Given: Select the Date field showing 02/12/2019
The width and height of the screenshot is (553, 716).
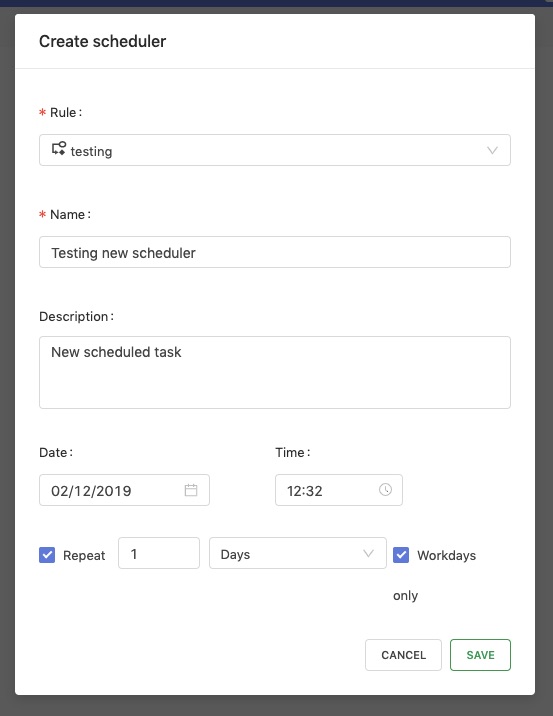Looking at the screenshot, I should [124, 490].
